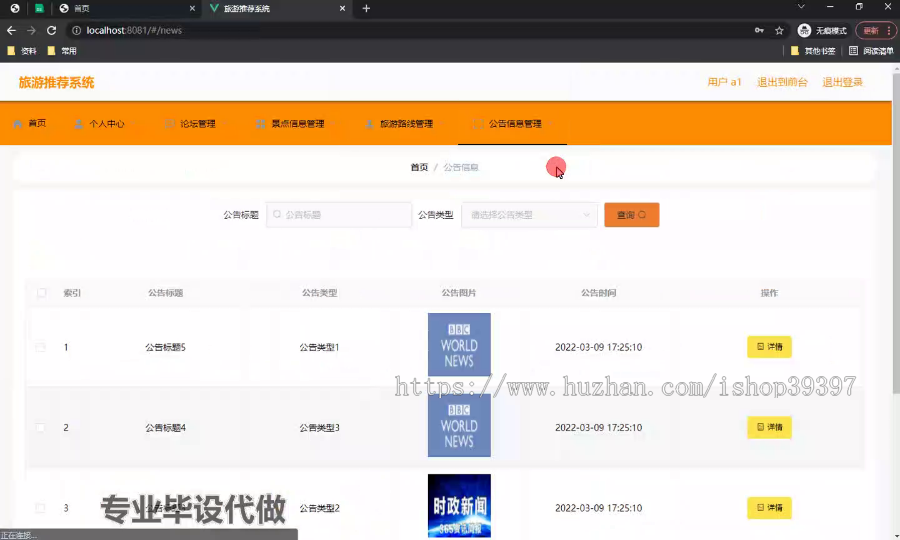Click the 公告类型3 cell
The width and height of the screenshot is (900, 540).
(319, 428)
